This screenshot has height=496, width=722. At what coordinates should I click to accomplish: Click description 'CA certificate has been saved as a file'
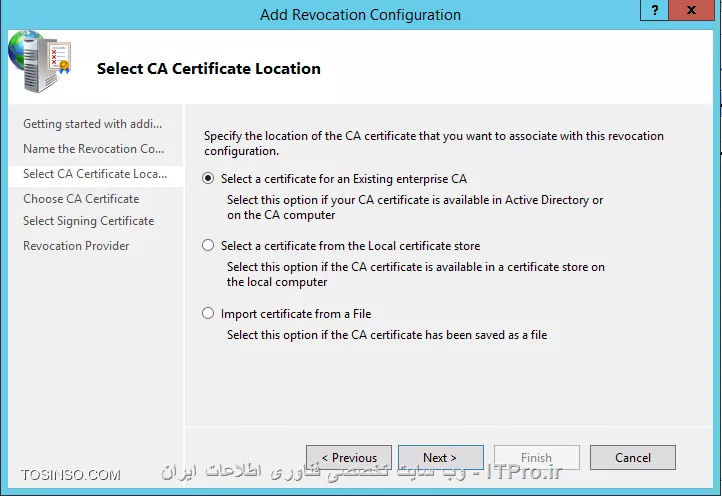point(387,335)
